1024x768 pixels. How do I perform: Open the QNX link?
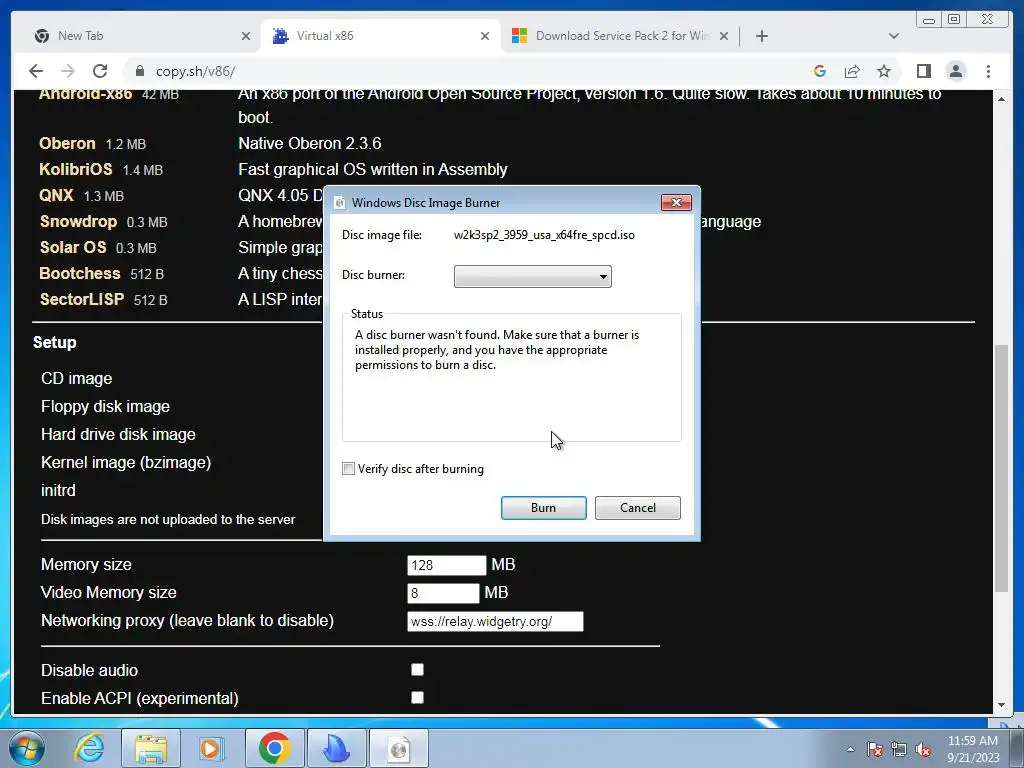56,196
